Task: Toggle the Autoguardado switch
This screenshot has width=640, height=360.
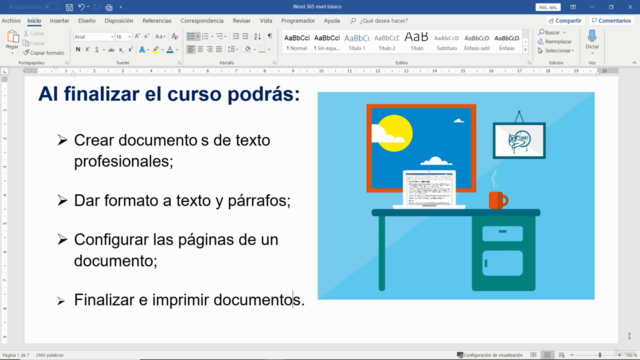Action: tap(51, 7)
